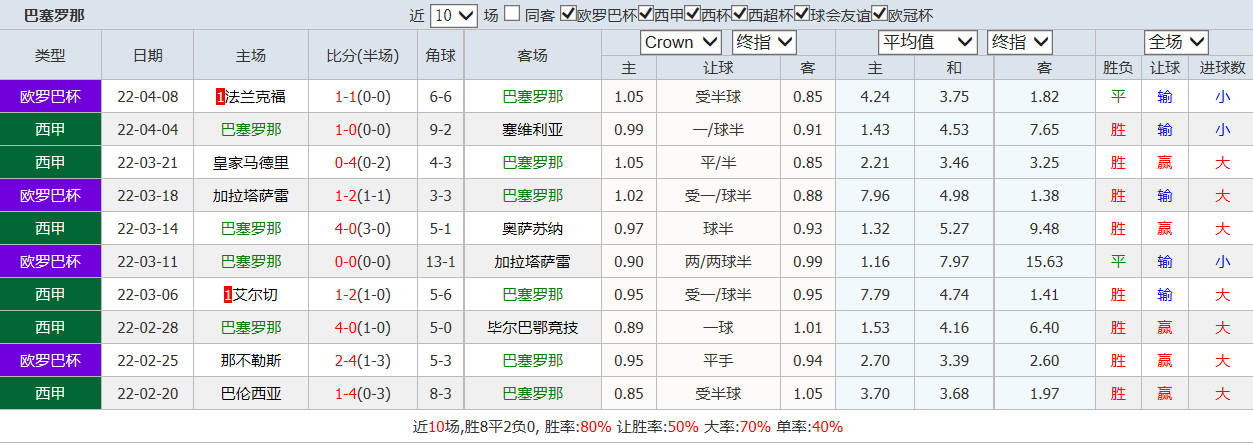Open the 平均值 odds dropdown
Viewport: 1253px width, 443px height.
pos(927,42)
